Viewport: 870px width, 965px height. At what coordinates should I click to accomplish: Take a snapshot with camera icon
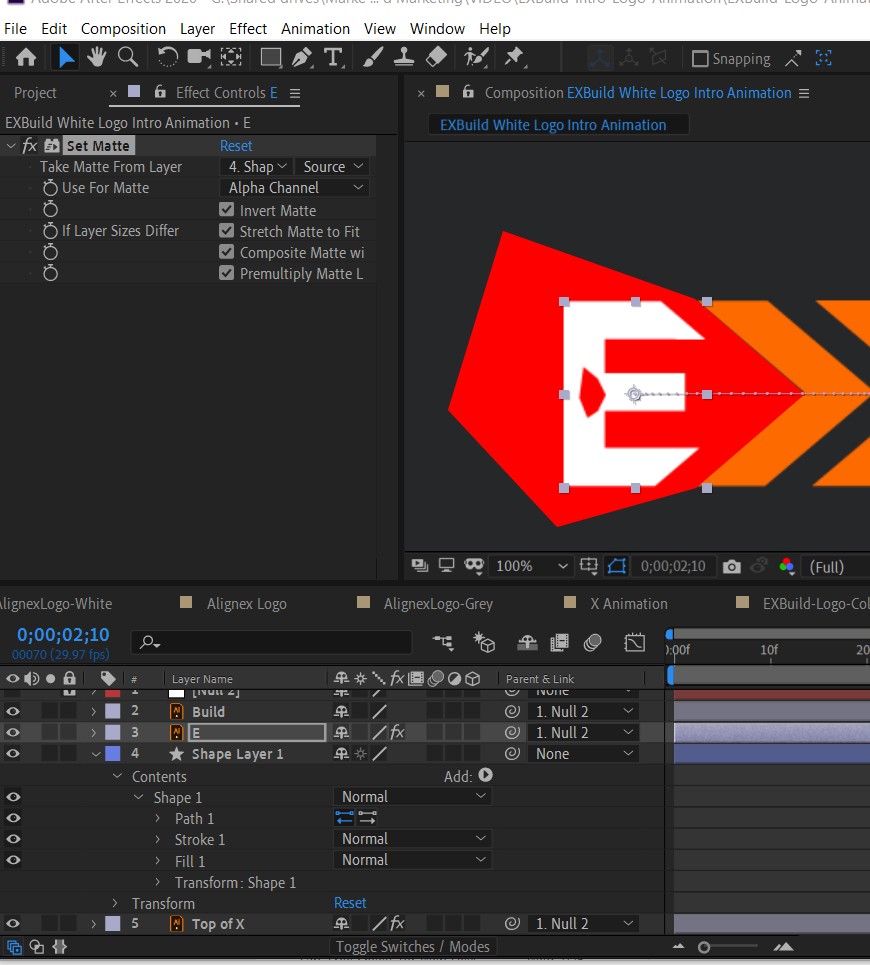point(732,566)
